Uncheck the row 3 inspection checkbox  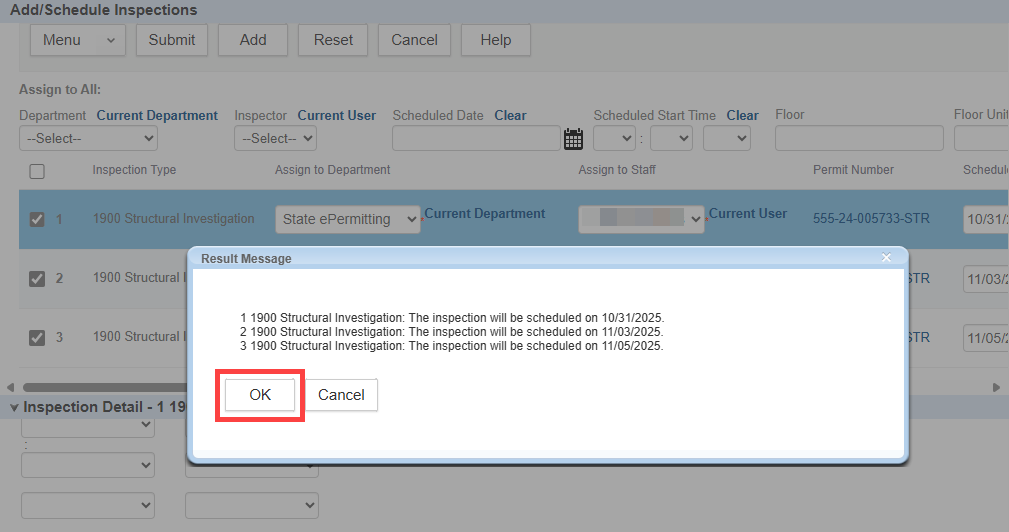(x=37, y=337)
